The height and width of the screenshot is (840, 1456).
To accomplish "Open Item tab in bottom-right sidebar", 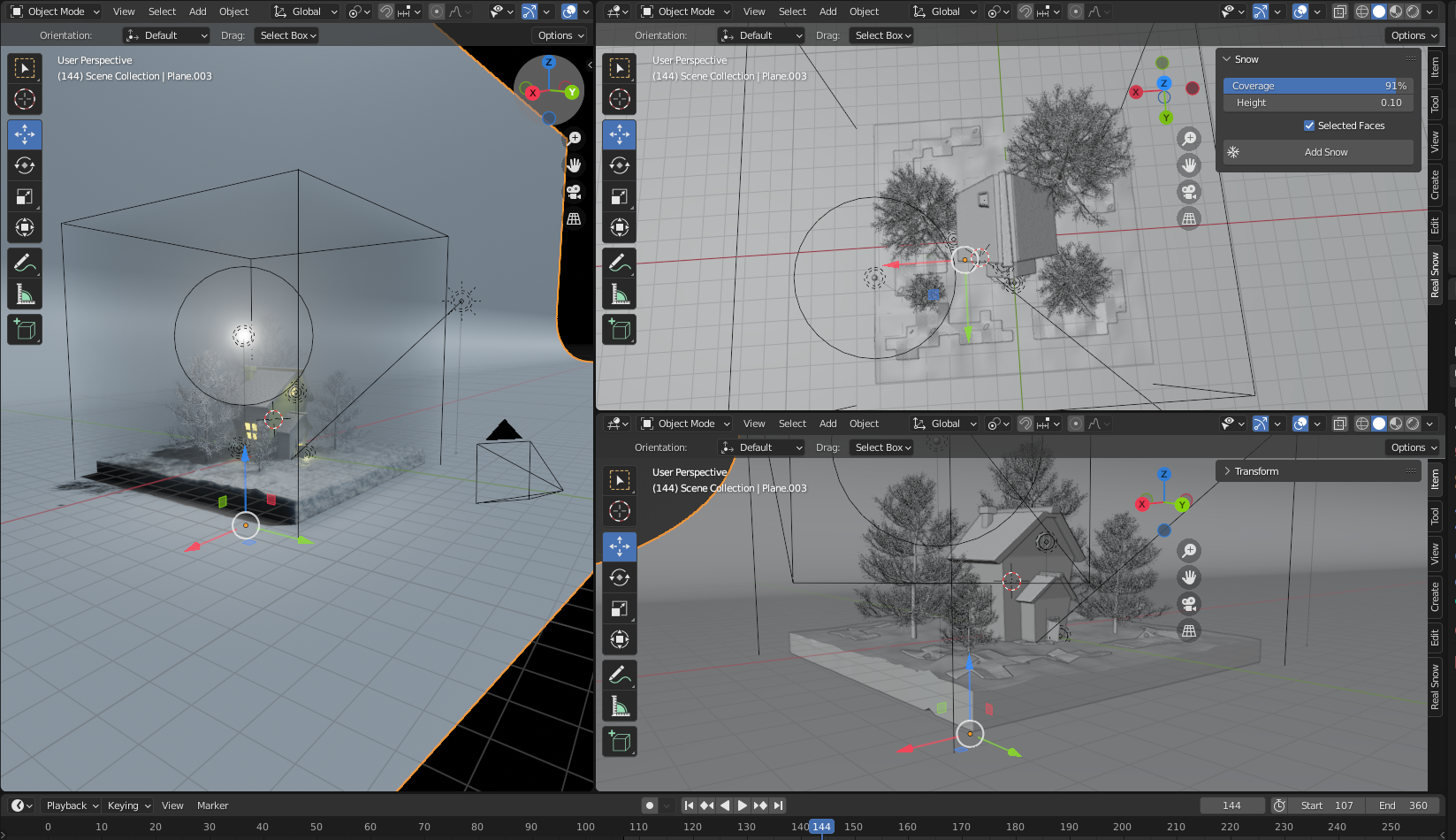I will coord(1435,479).
